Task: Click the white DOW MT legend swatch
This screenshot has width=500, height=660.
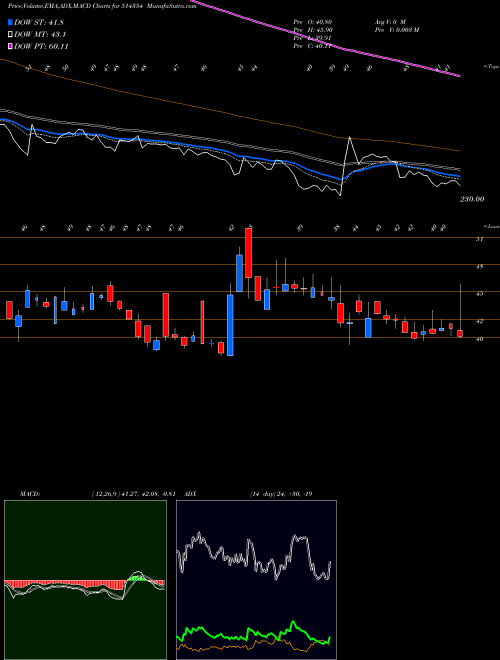Action: point(11,35)
